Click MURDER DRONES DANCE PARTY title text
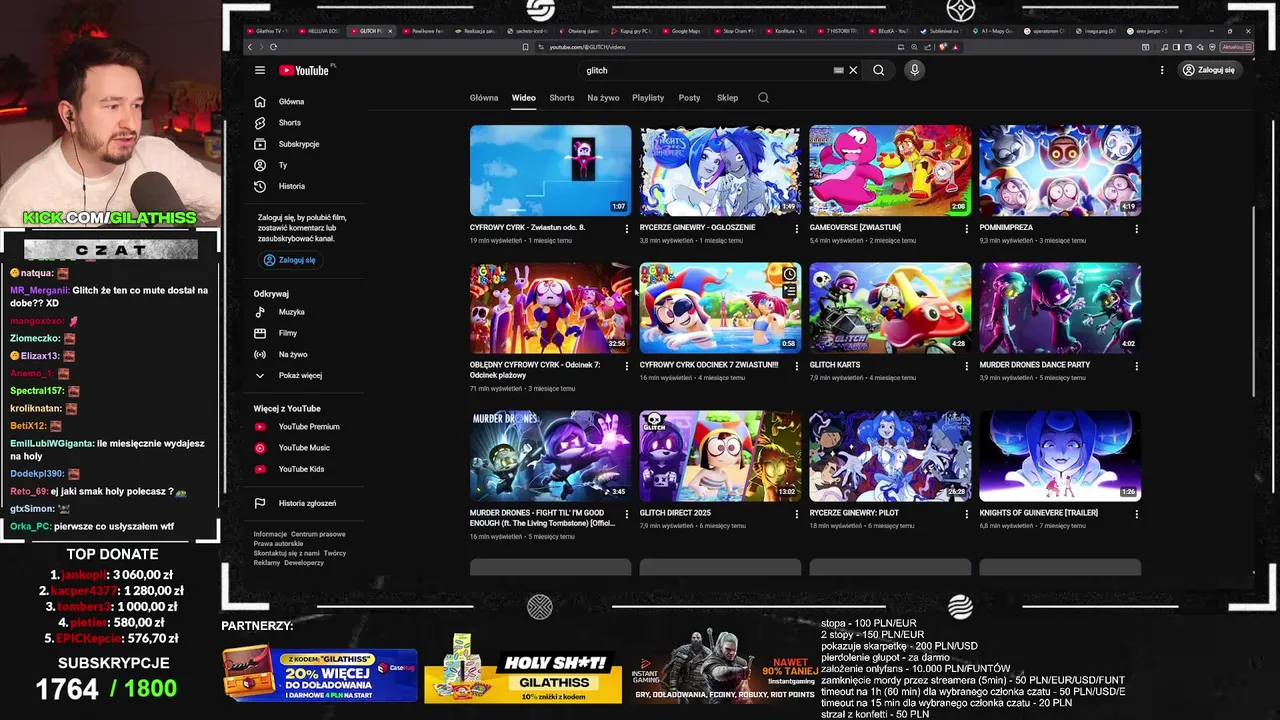 tap(1034, 365)
